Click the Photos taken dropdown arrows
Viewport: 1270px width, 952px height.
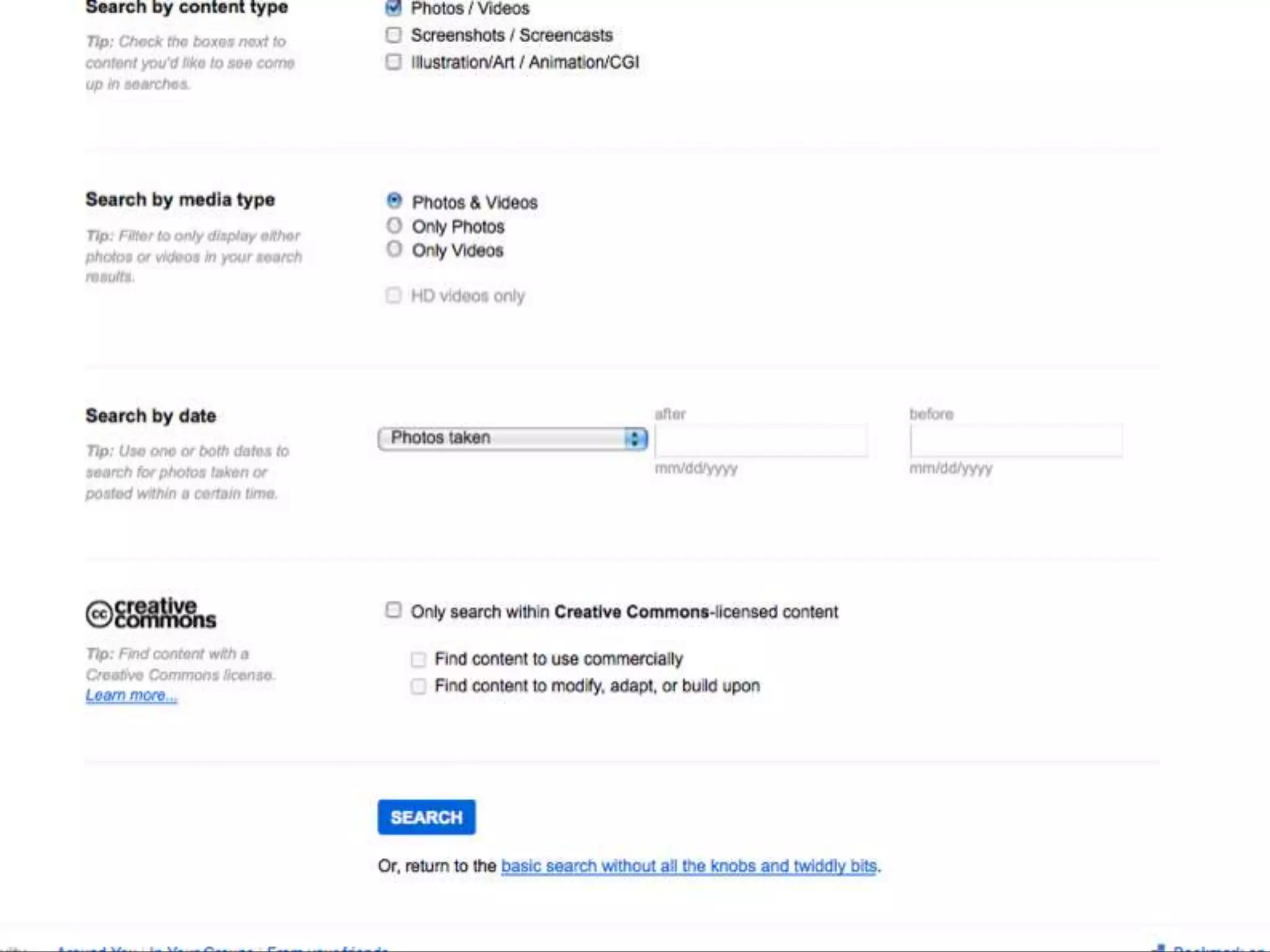[634, 439]
